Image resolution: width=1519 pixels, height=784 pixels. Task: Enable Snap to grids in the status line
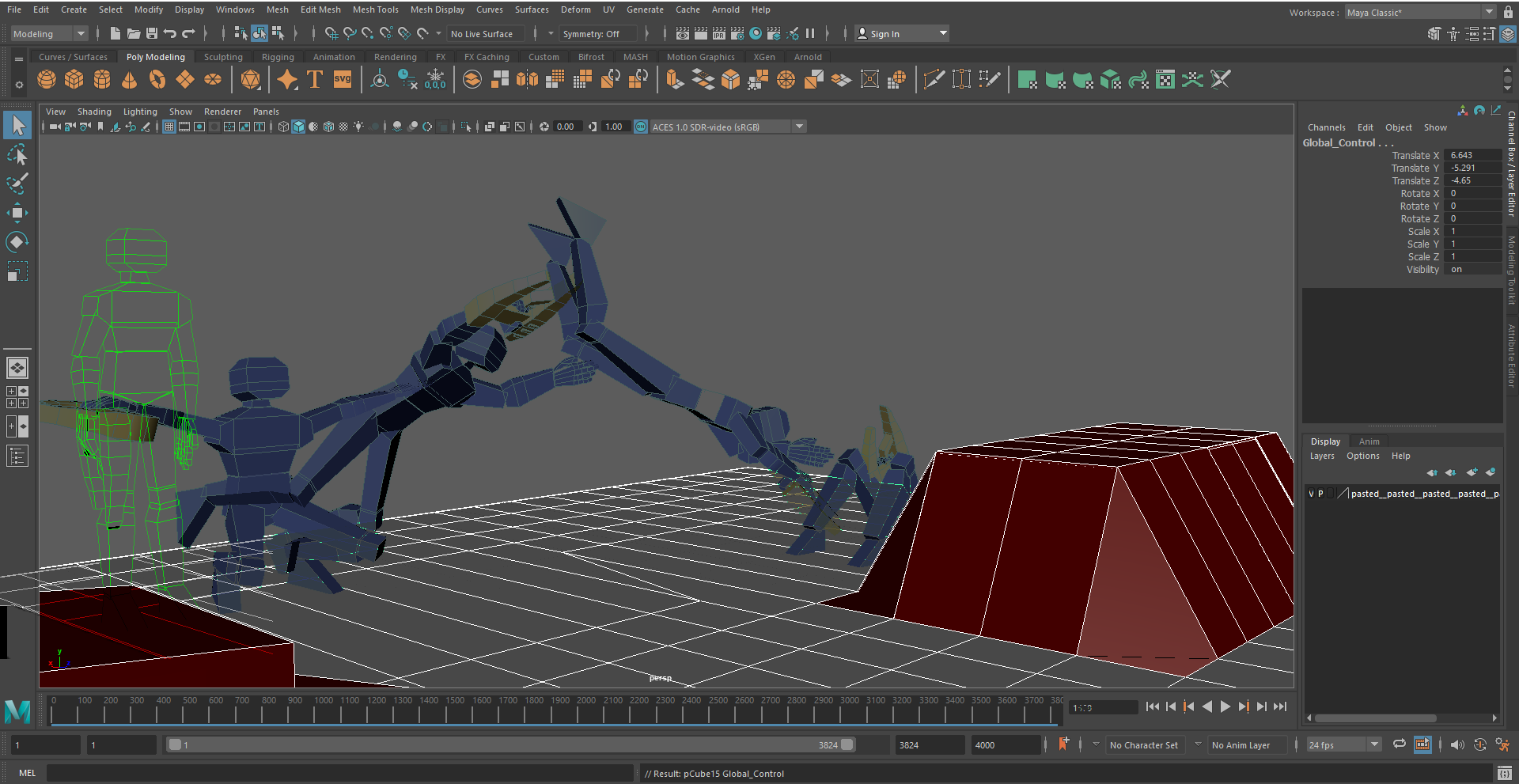coord(331,33)
